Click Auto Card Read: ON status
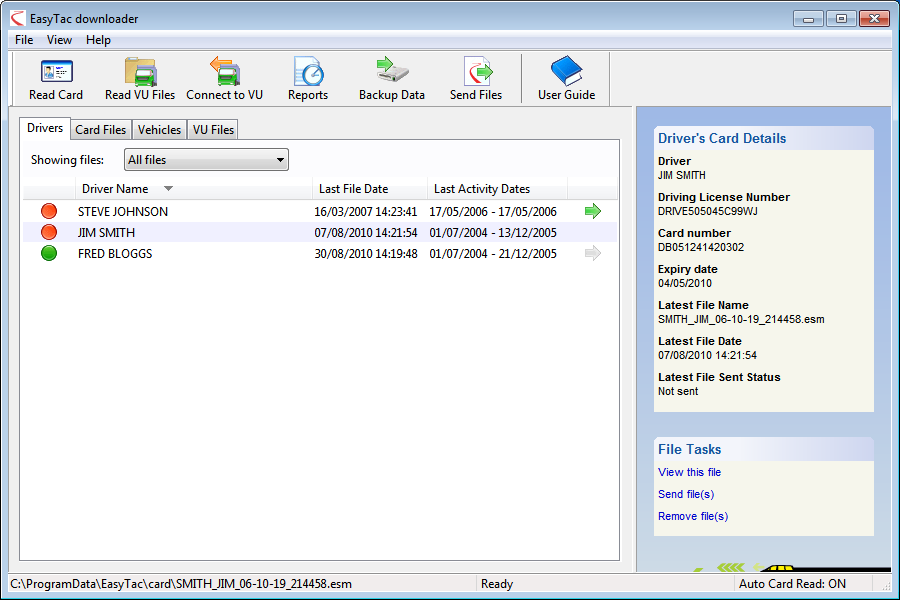Image resolution: width=900 pixels, height=600 pixels. [792, 584]
